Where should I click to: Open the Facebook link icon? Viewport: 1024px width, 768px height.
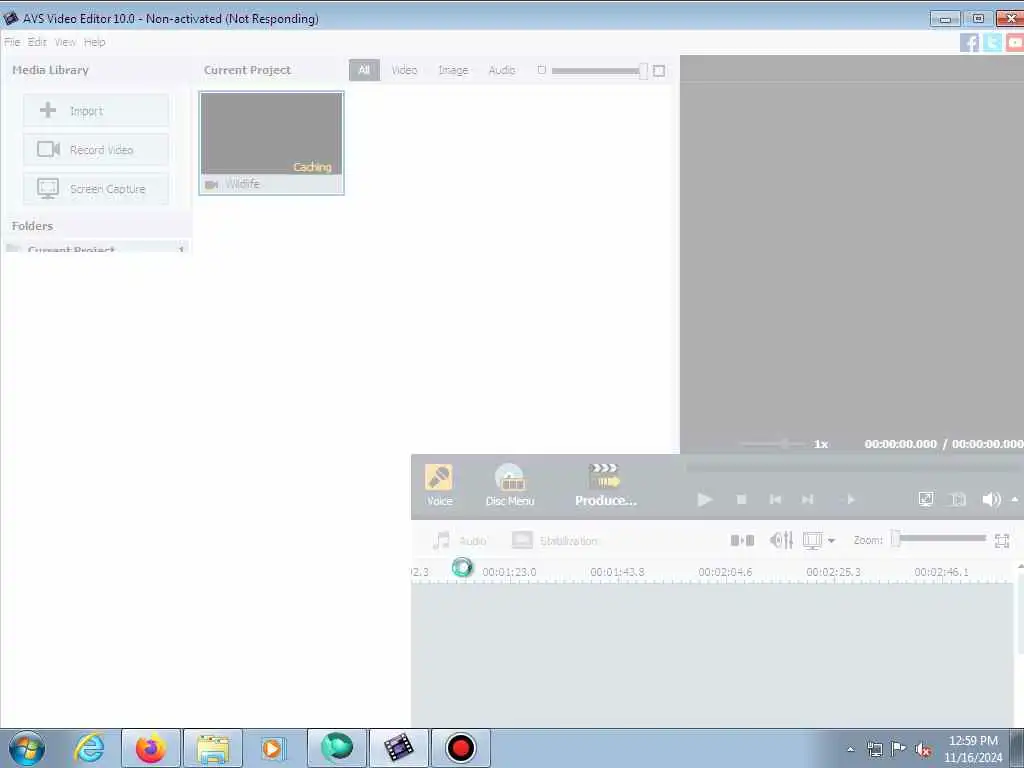[969, 42]
